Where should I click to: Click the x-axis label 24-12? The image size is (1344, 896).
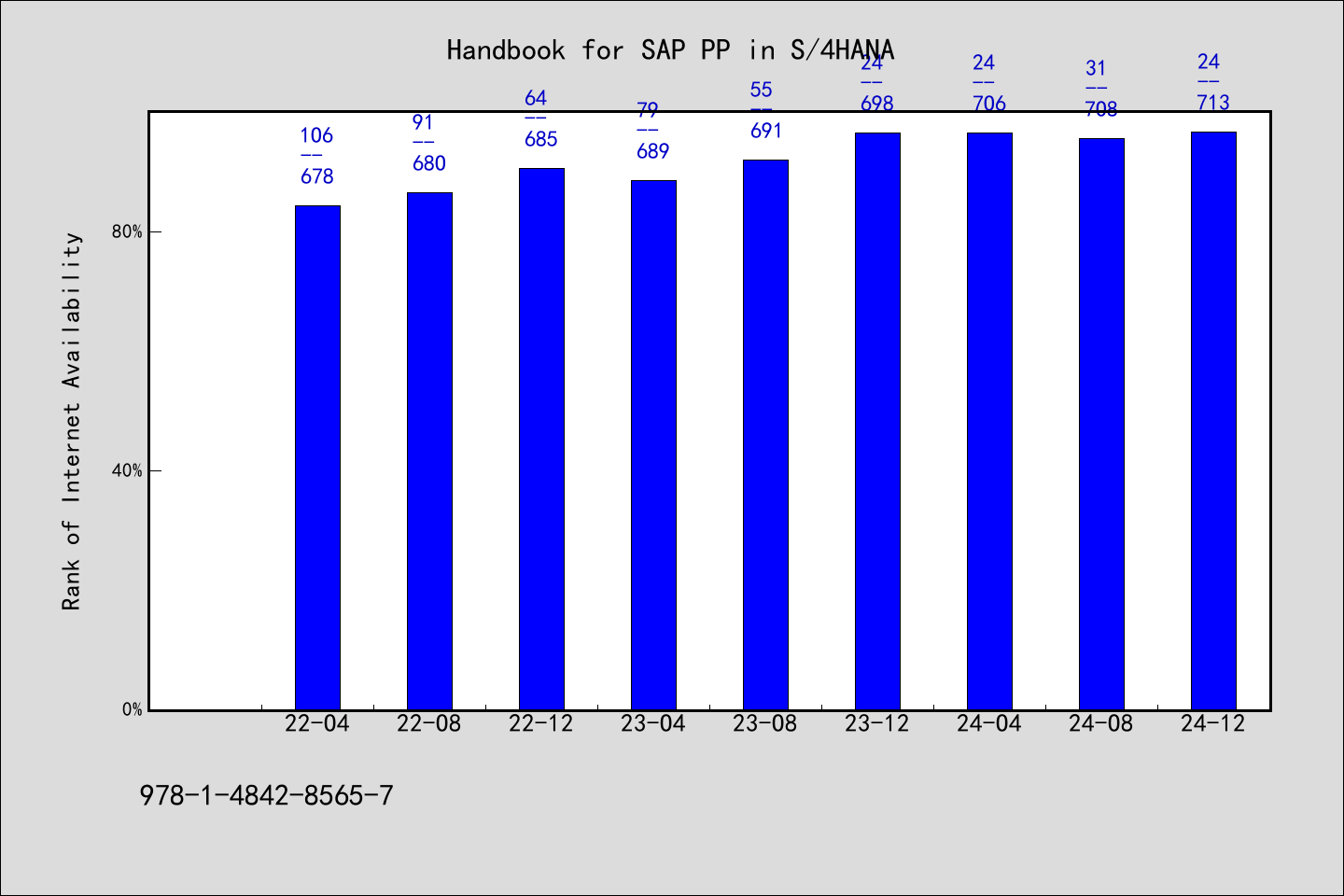pyautogui.click(x=1213, y=724)
